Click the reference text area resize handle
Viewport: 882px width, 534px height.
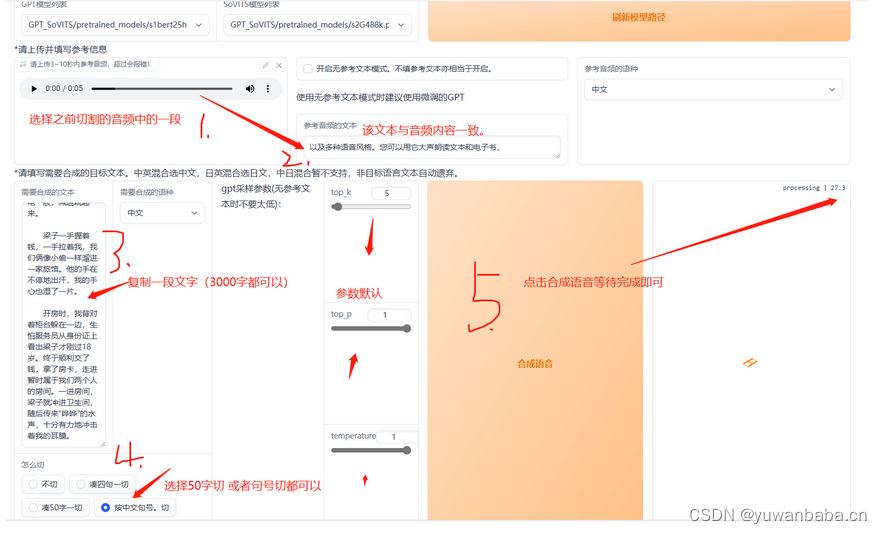point(557,155)
